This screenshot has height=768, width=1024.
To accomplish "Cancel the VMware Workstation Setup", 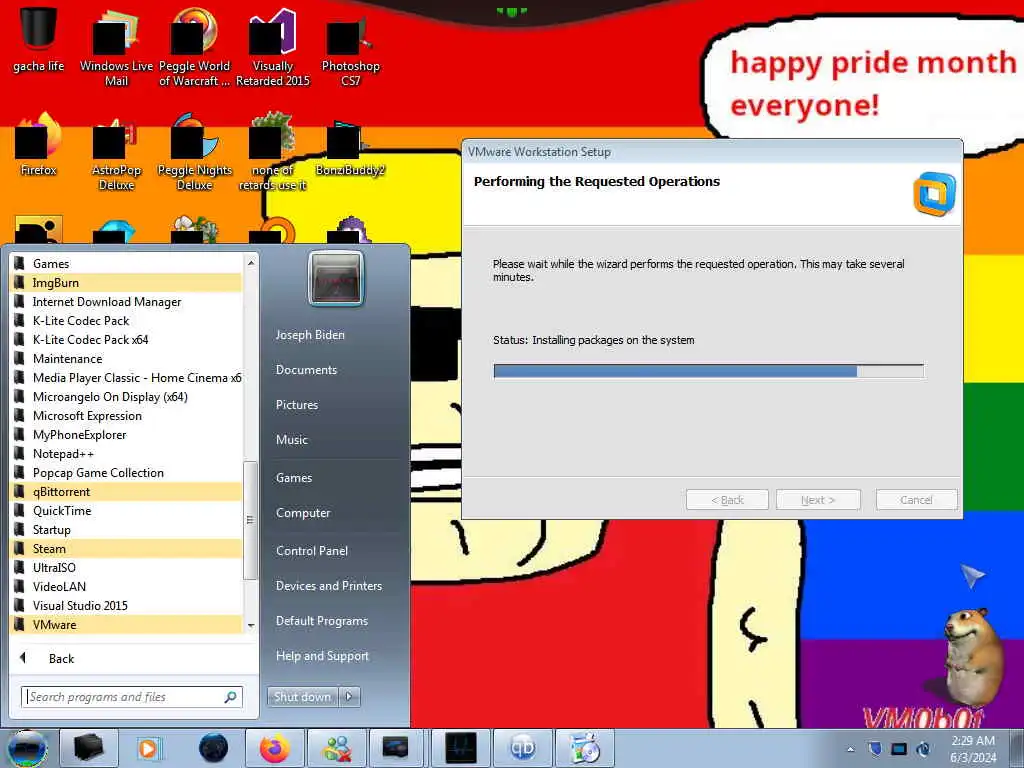I will (x=916, y=500).
